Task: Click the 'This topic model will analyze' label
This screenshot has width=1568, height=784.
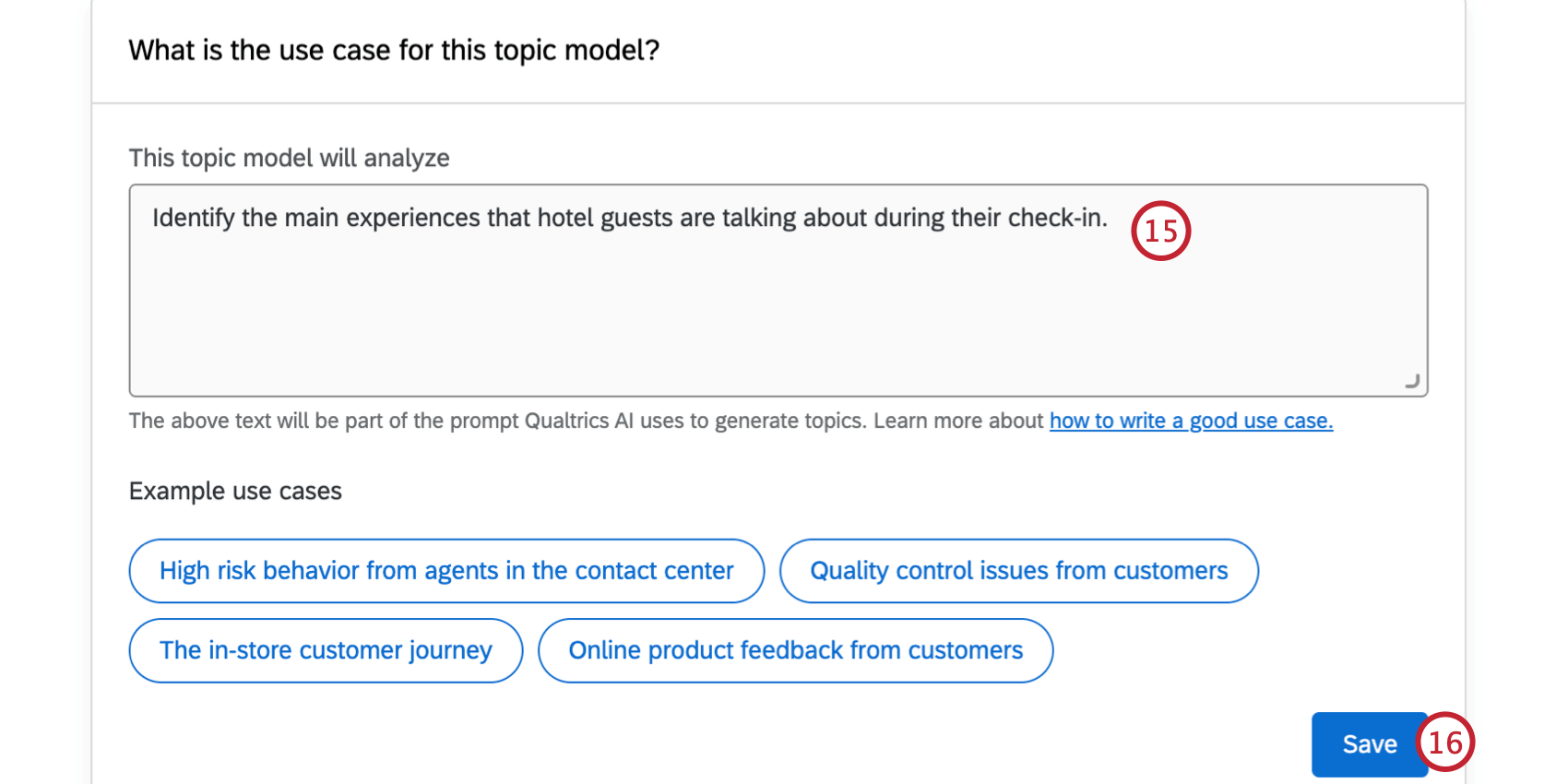Action: tap(289, 158)
